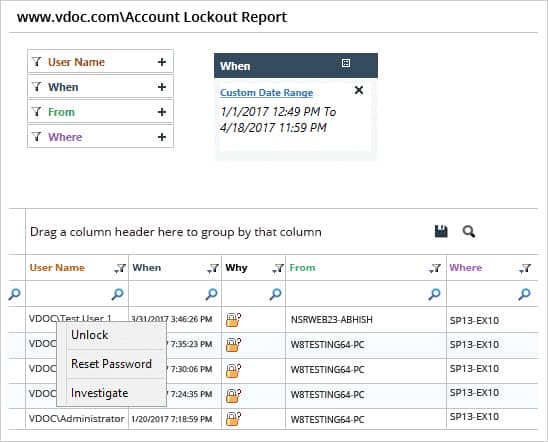Image resolution: width=548 pixels, height=442 pixels.
Task: Select the VDOC\Administrator user name cell
Action: [77, 419]
